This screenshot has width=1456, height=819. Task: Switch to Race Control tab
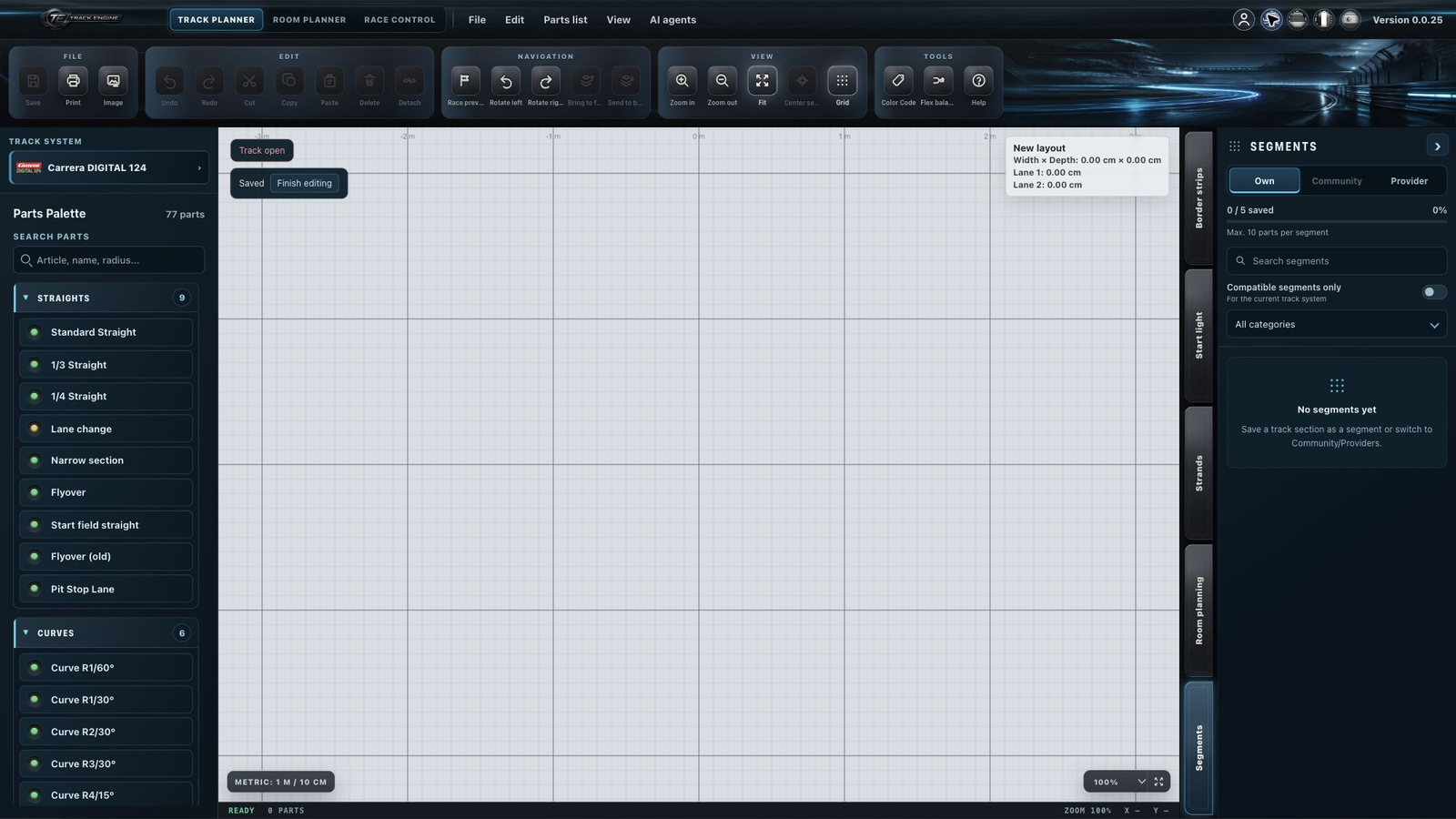[x=399, y=19]
